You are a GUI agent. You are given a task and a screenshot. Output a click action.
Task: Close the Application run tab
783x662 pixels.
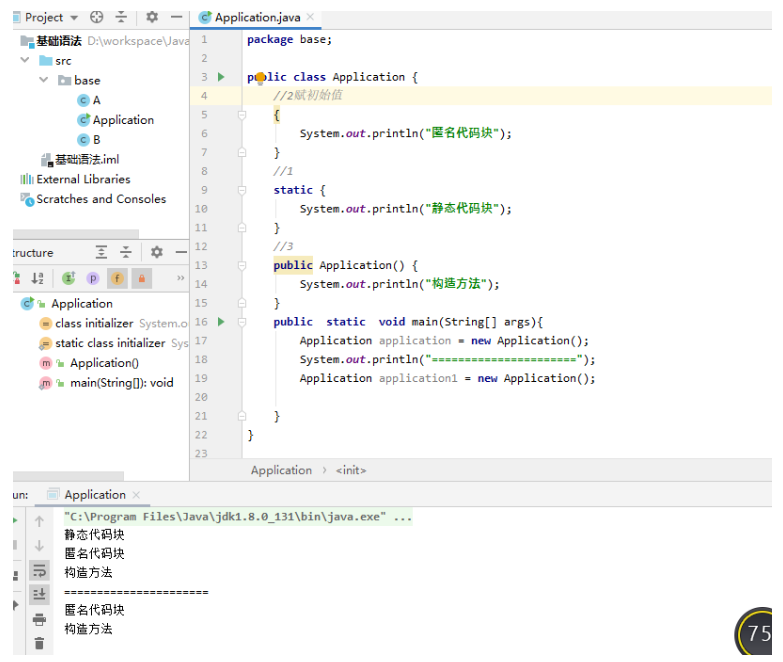point(136,495)
